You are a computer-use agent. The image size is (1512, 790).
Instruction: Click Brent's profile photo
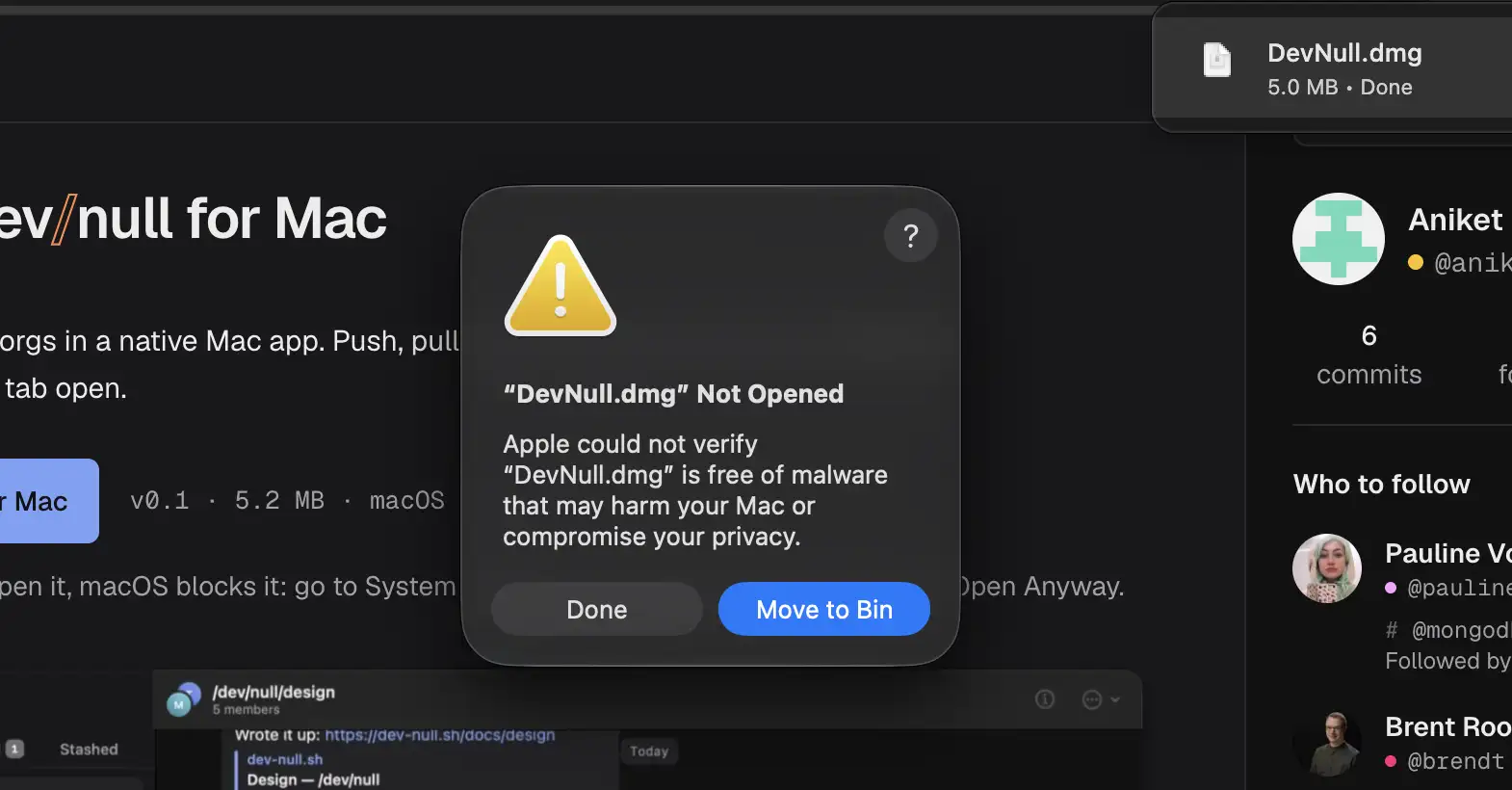click(1327, 744)
